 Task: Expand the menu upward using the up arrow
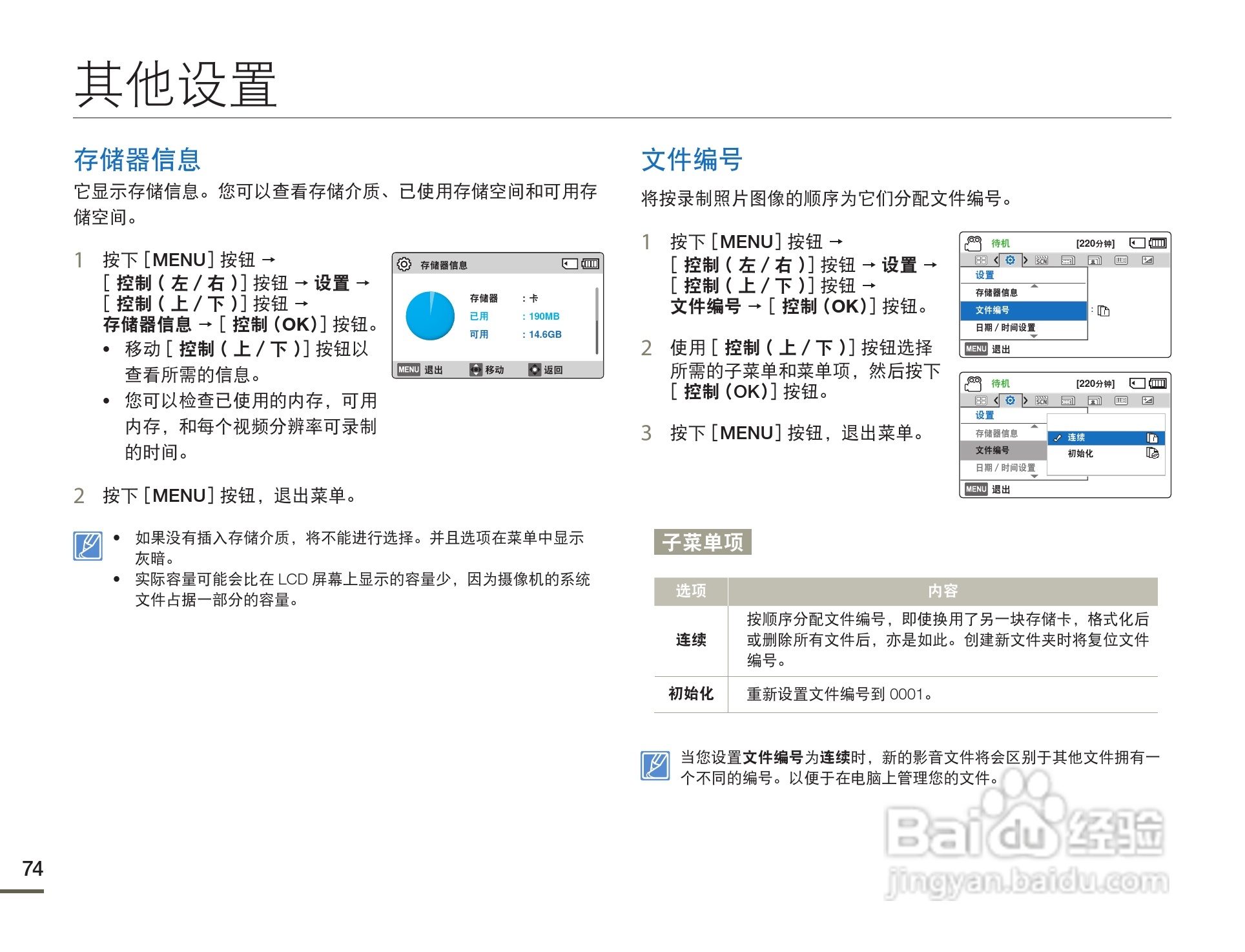(x=1034, y=286)
